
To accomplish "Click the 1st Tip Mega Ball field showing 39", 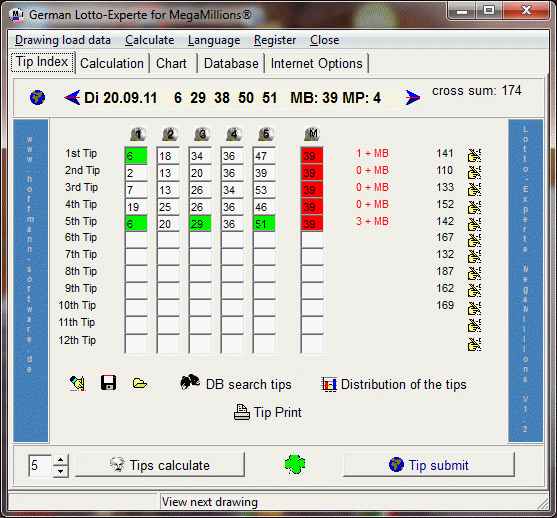I will pyautogui.click(x=312, y=156).
